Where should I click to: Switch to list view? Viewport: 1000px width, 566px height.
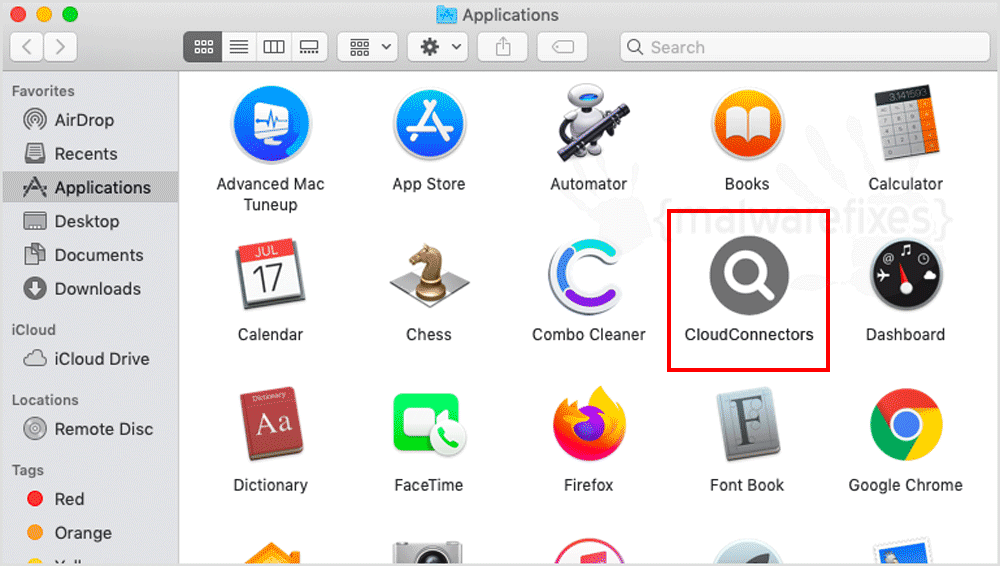(x=239, y=47)
